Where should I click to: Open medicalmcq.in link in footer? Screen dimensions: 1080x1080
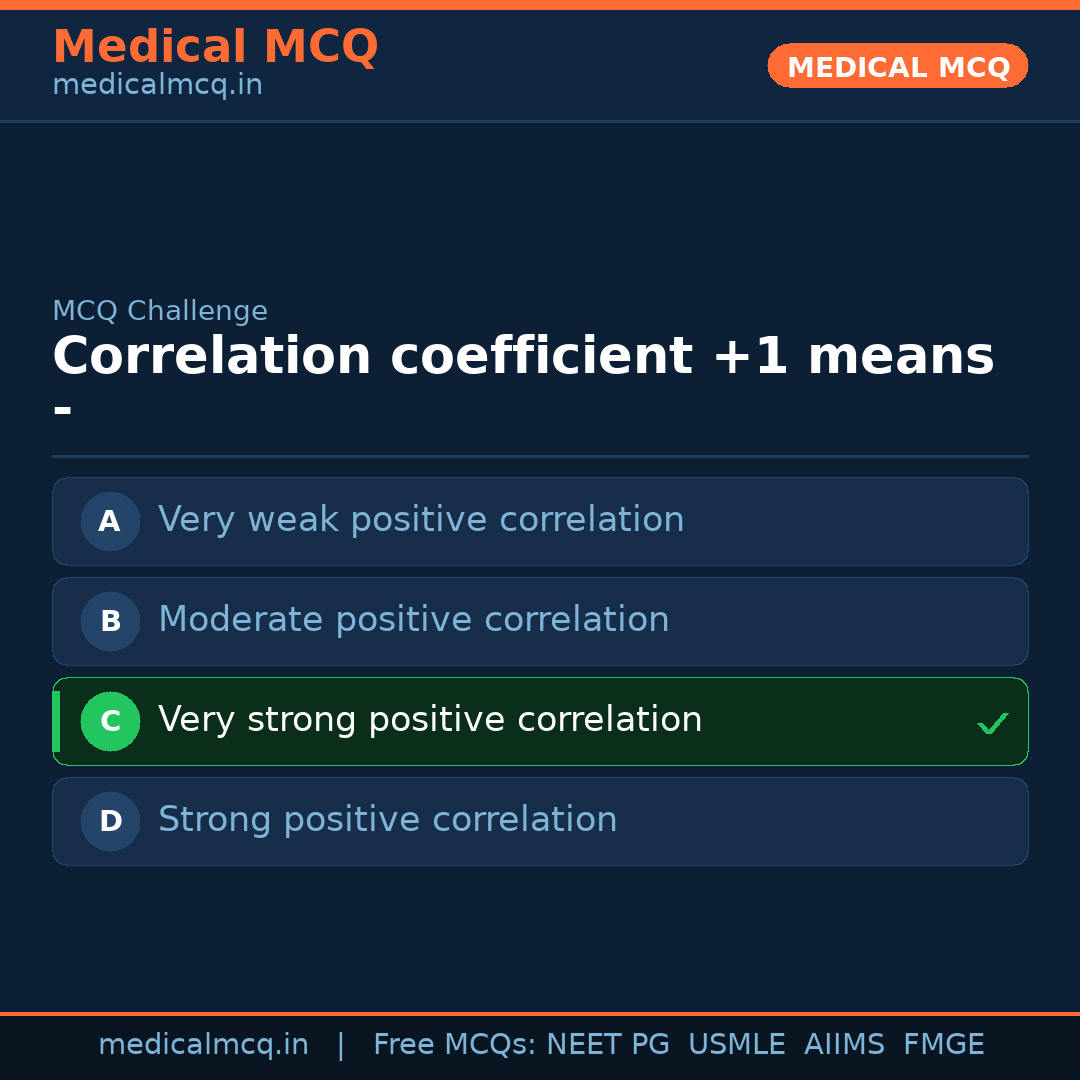[x=203, y=1045]
